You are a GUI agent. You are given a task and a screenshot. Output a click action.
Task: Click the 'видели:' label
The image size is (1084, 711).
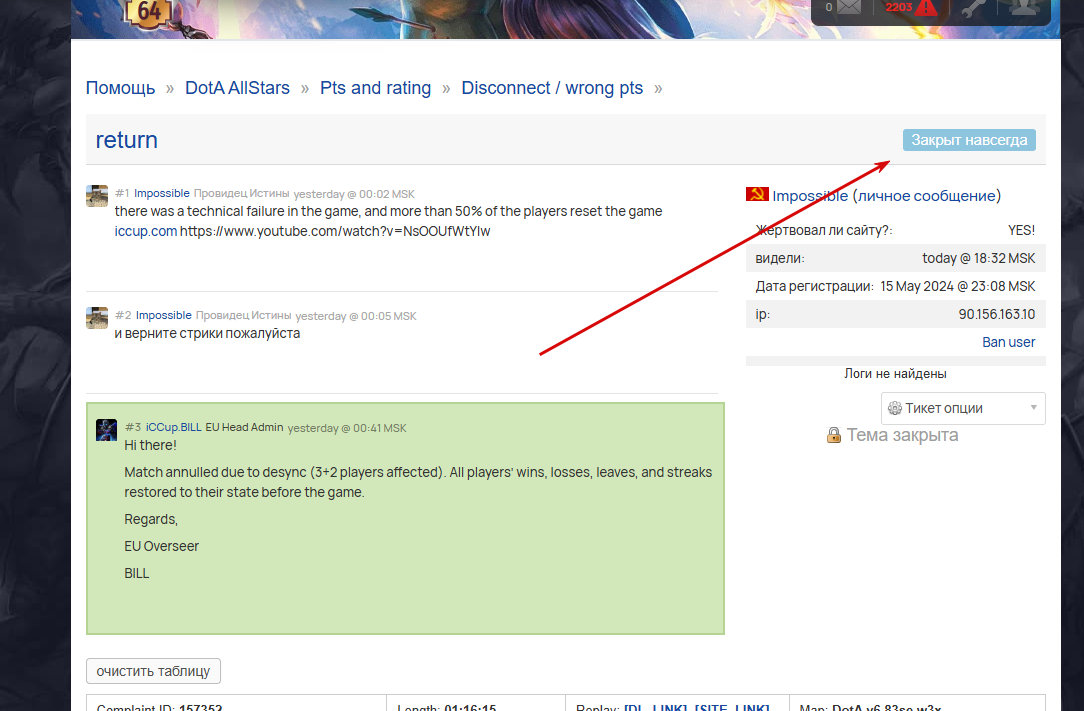click(x=780, y=258)
